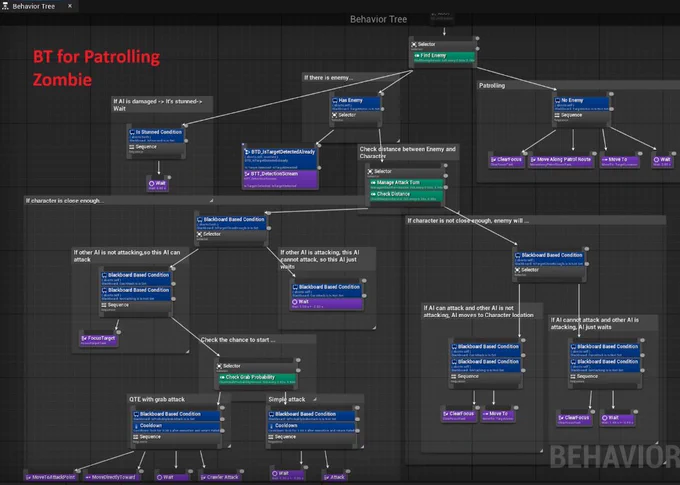The height and width of the screenshot is (485, 680).
Task: Click Selector title above Check Grab Probability
Action: point(232,366)
